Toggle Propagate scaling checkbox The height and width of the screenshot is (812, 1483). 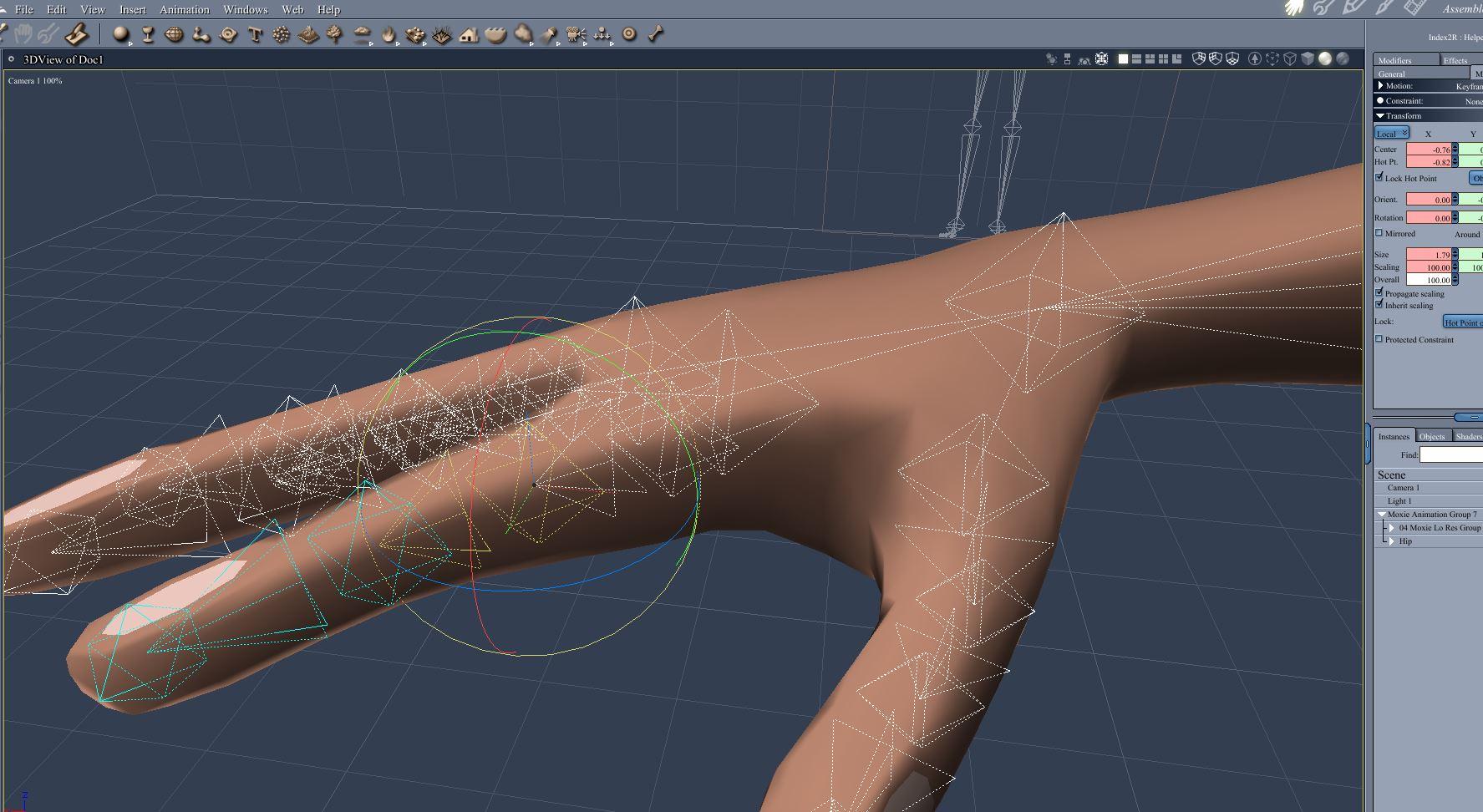pyautogui.click(x=1379, y=292)
